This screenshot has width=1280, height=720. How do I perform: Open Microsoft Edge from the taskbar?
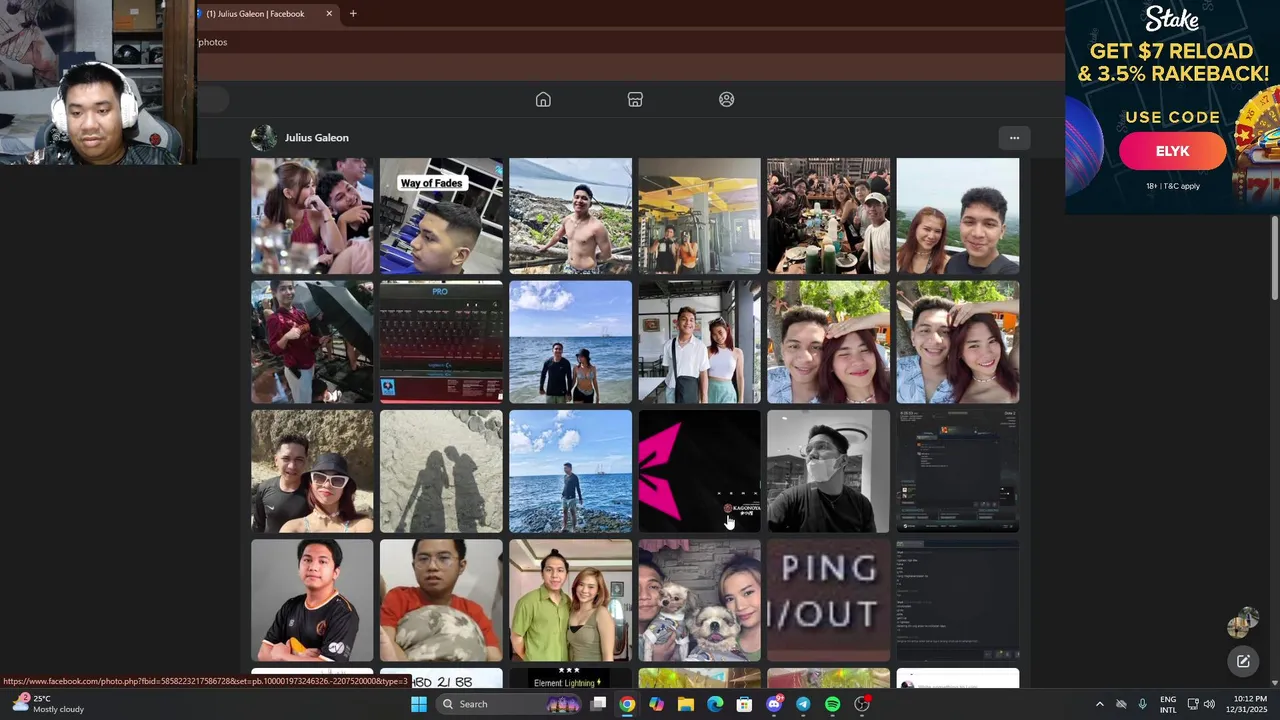[715, 704]
